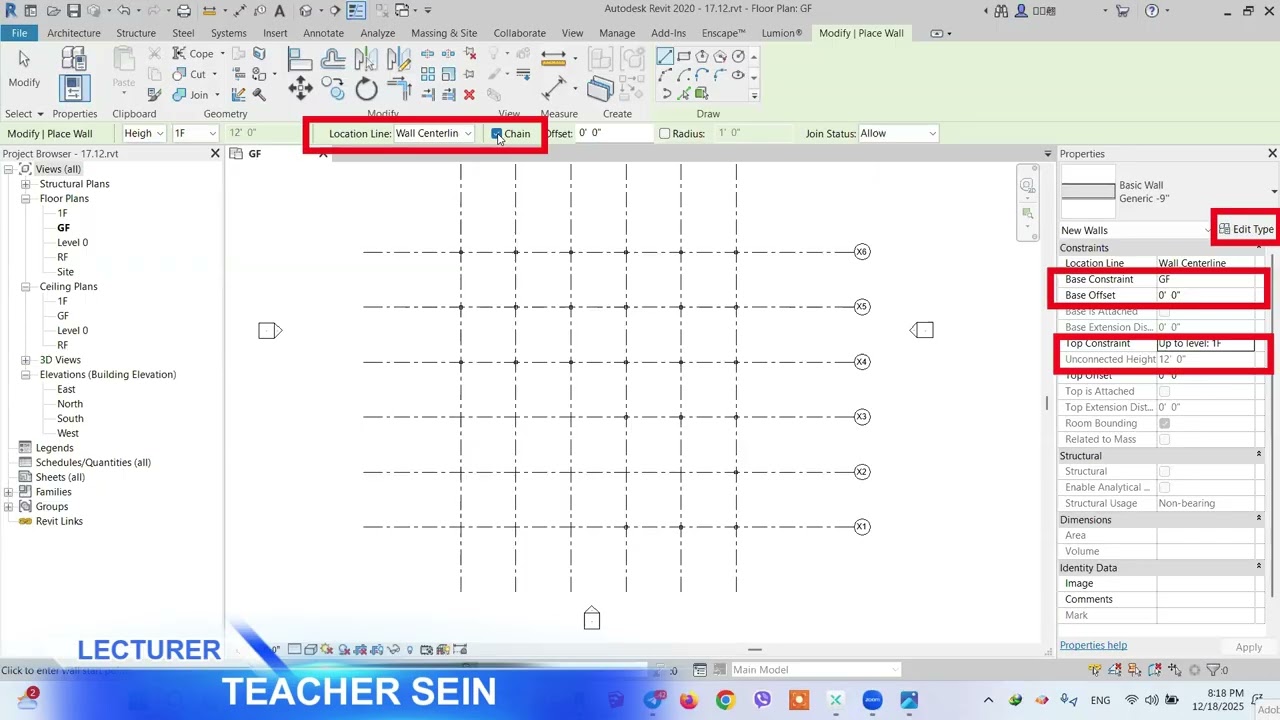Click the Join geometry tool
This screenshot has width=1280, height=720.
point(190,95)
